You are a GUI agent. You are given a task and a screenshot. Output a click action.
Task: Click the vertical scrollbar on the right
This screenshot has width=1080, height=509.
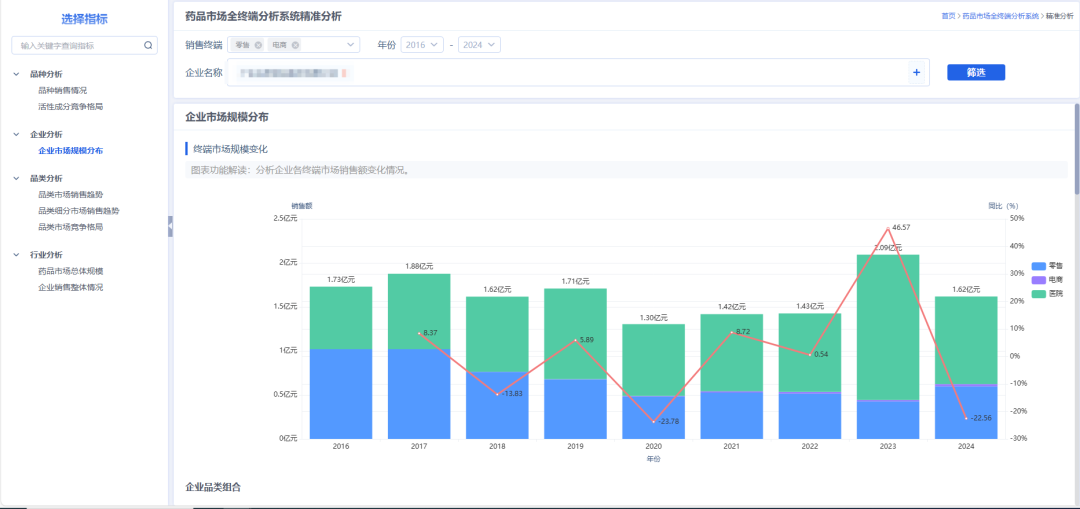point(1077,147)
